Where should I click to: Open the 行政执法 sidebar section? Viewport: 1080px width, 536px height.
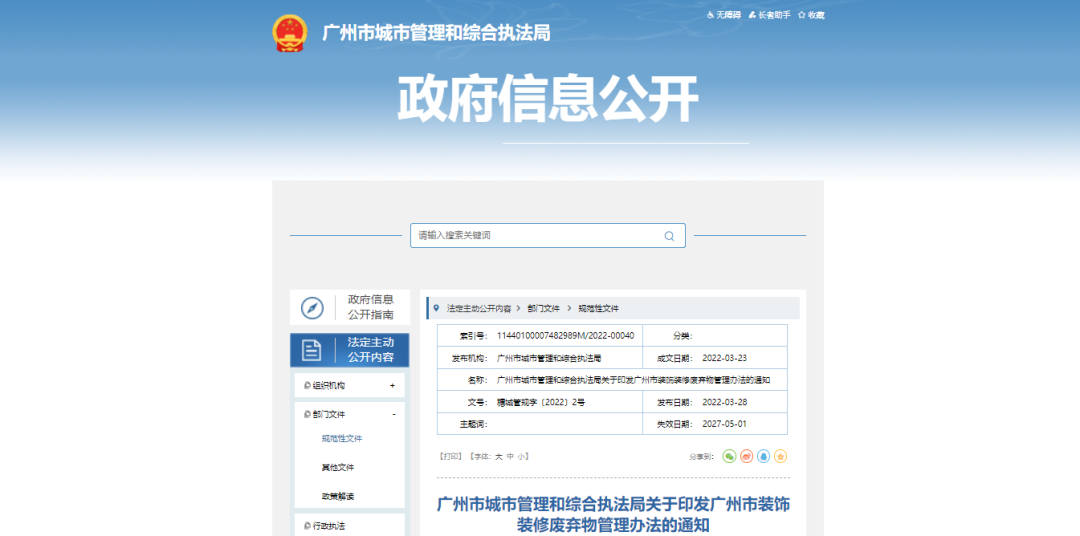point(328,525)
